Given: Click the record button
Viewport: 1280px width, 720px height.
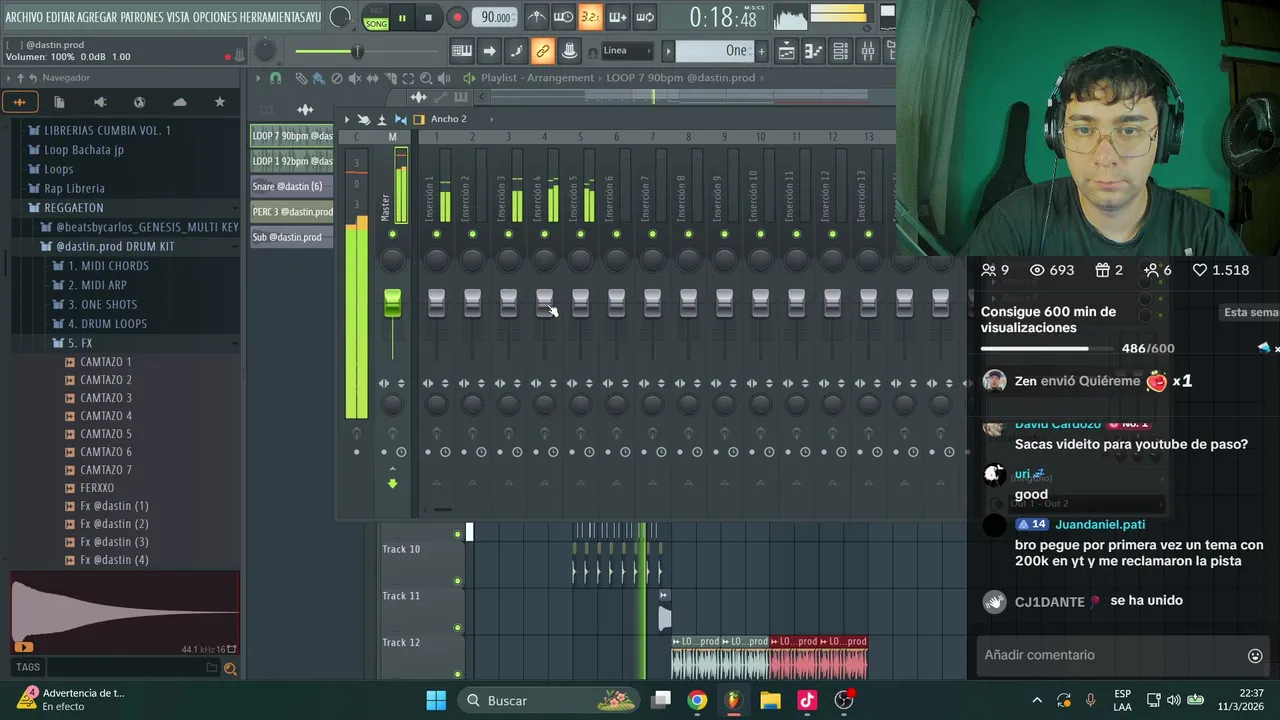Looking at the screenshot, I should pos(457,17).
